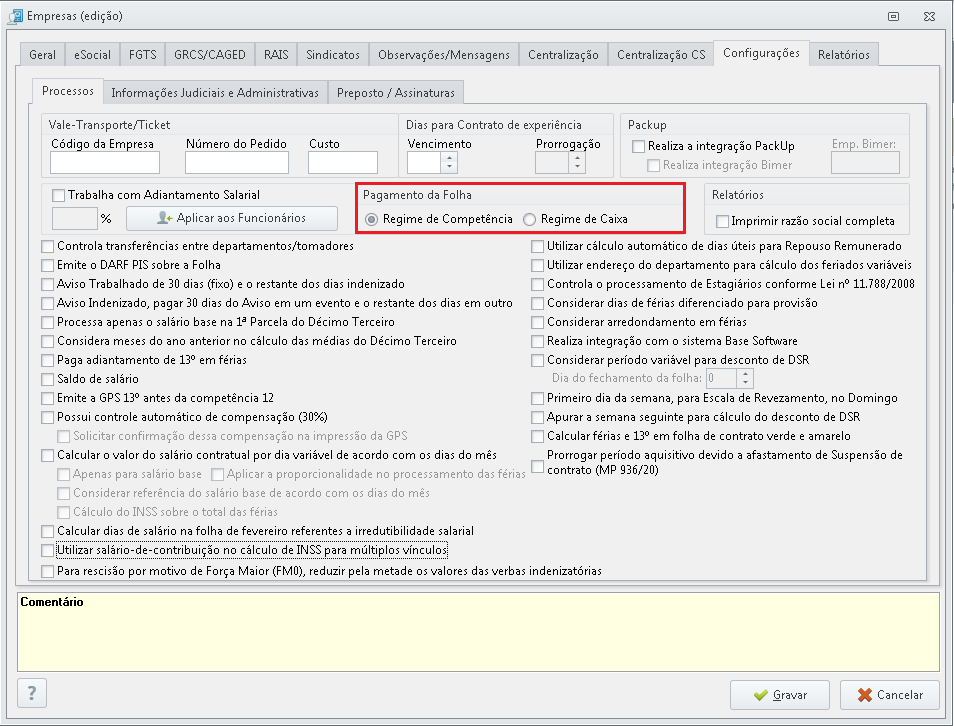
Task: Click inside the Comentário text area
Action: [x=478, y=632]
